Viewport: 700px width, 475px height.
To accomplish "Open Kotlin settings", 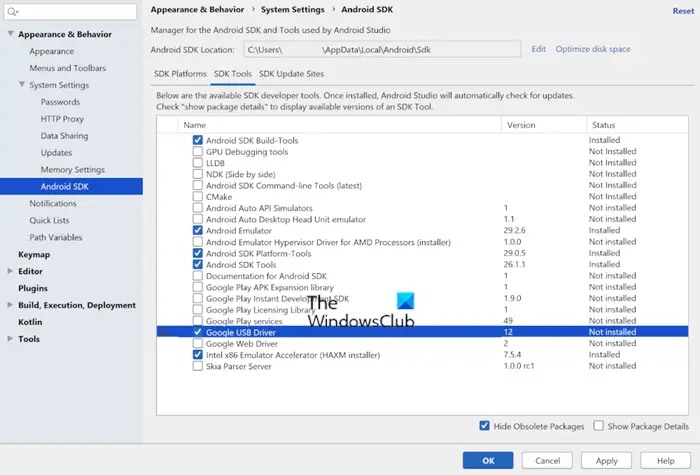I will tap(30, 322).
